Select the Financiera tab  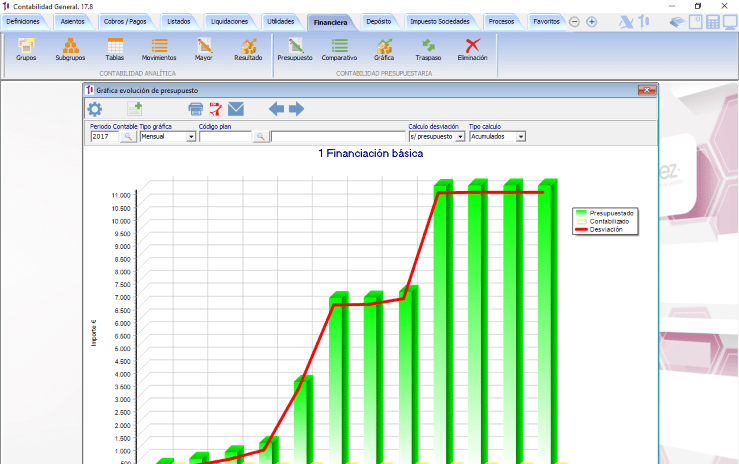pyautogui.click(x=330, y=22)
